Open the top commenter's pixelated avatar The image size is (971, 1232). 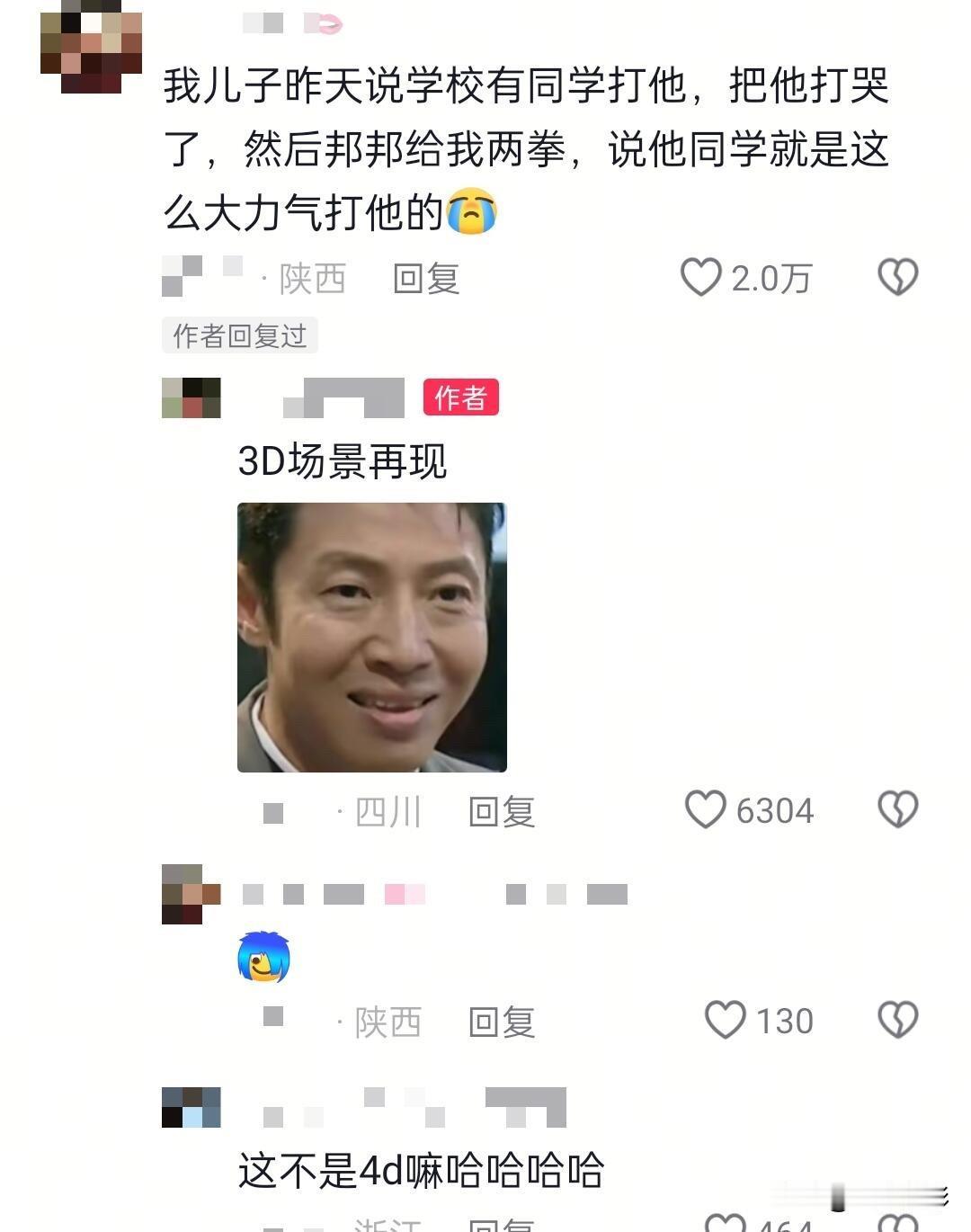[91, 47]
